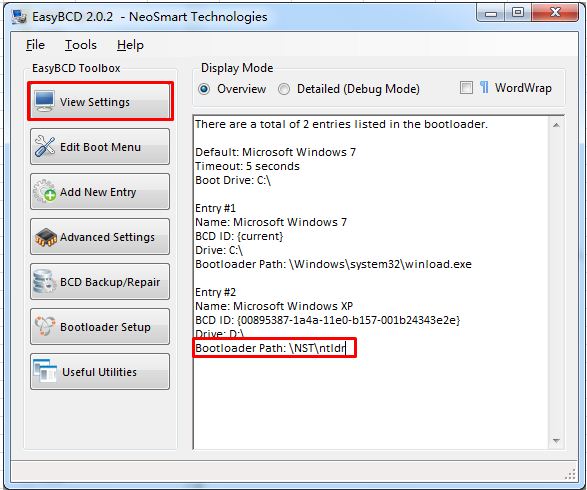Open Useful Utilities
Image resolution: width=587 pixels, height=490 pixels.
[100, 371]
